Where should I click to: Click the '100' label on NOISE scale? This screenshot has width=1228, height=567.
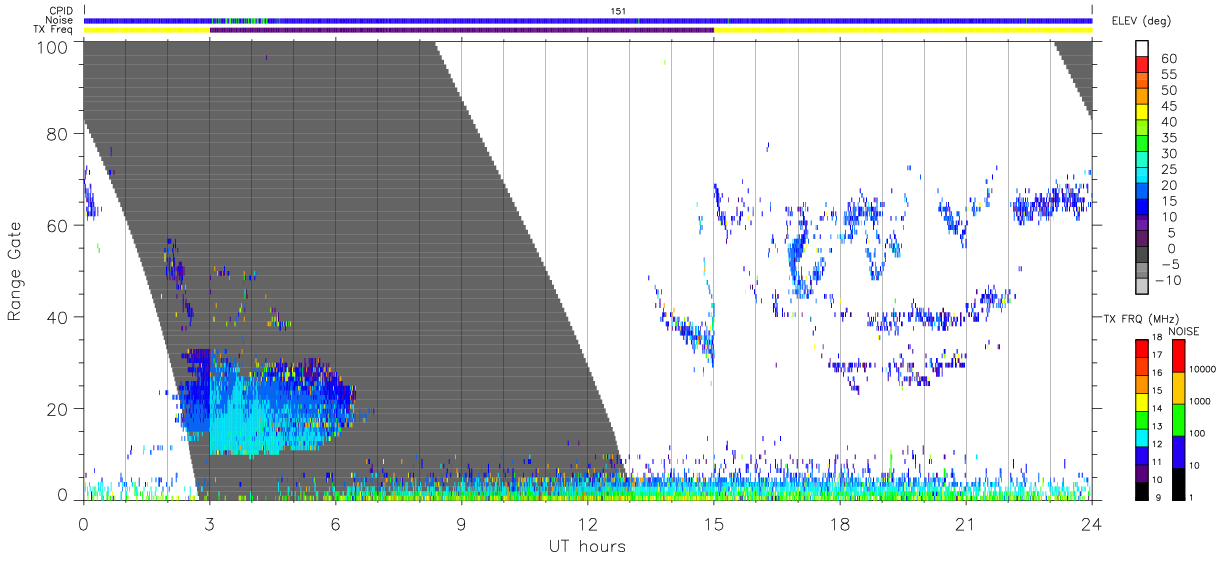click(1199, 435)
